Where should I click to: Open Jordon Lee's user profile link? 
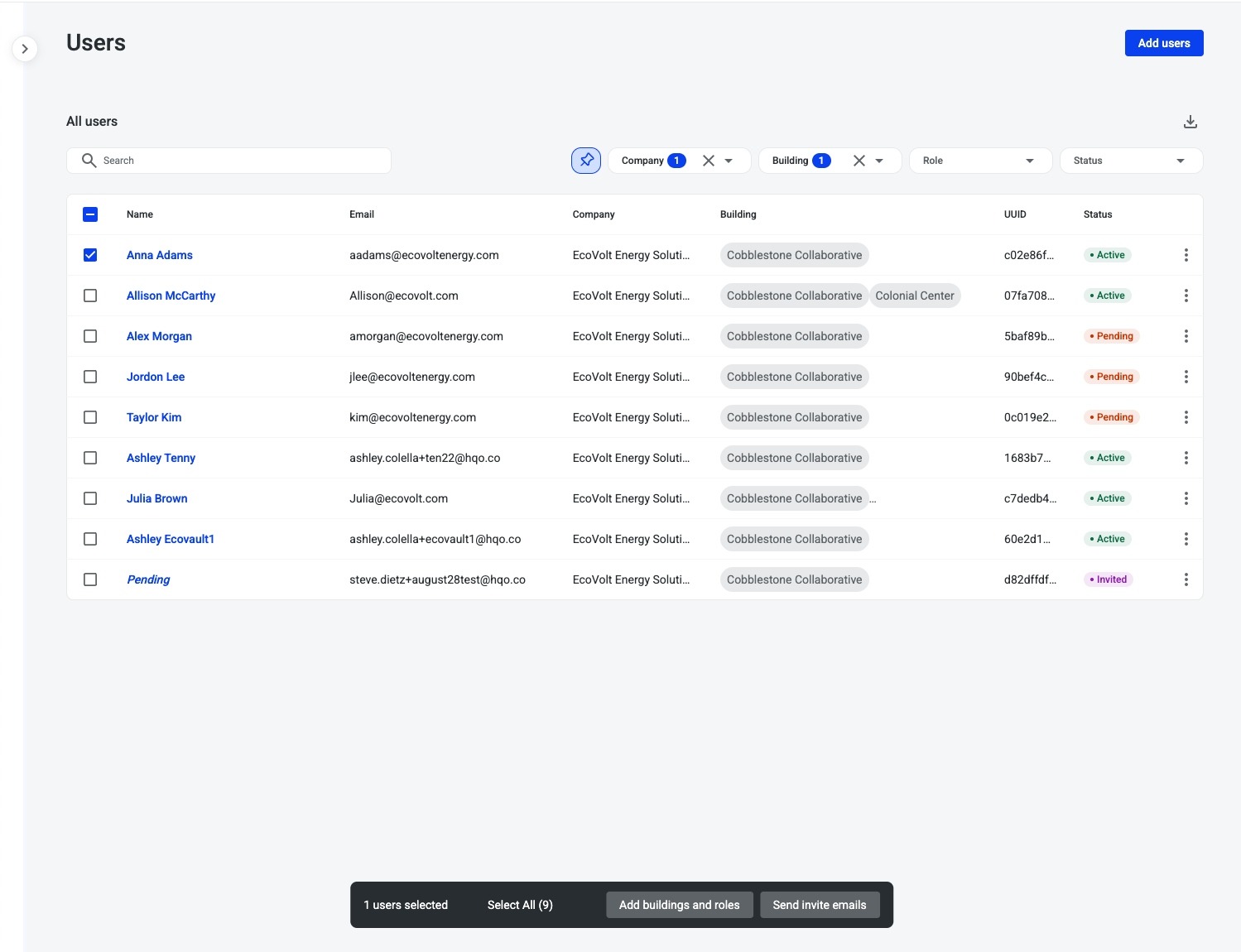coord(156,377)
